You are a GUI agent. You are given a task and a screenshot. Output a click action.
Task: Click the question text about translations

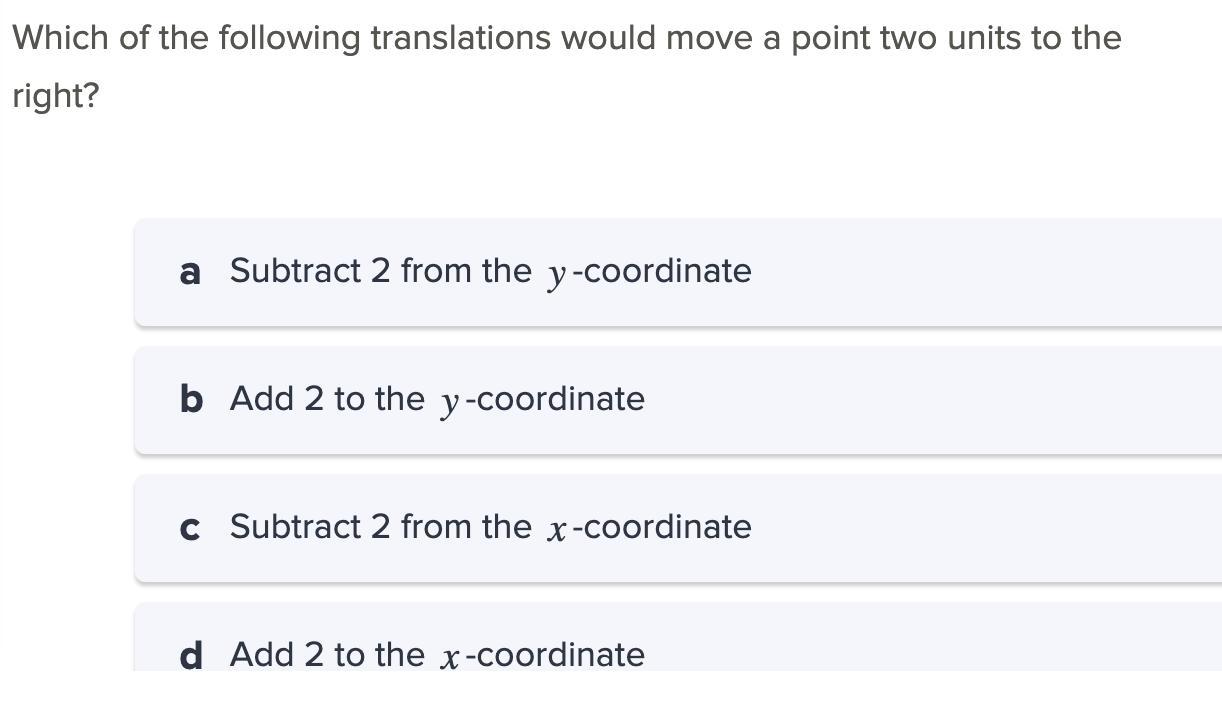(x=566, y=39)
